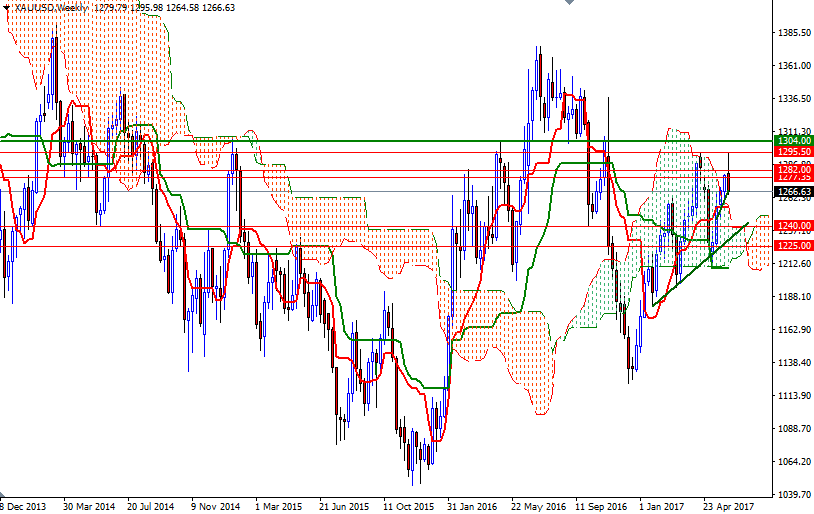The image size is (814, 514).
Task: Click the 1162.90 price scale label
Action: [792, 330]
